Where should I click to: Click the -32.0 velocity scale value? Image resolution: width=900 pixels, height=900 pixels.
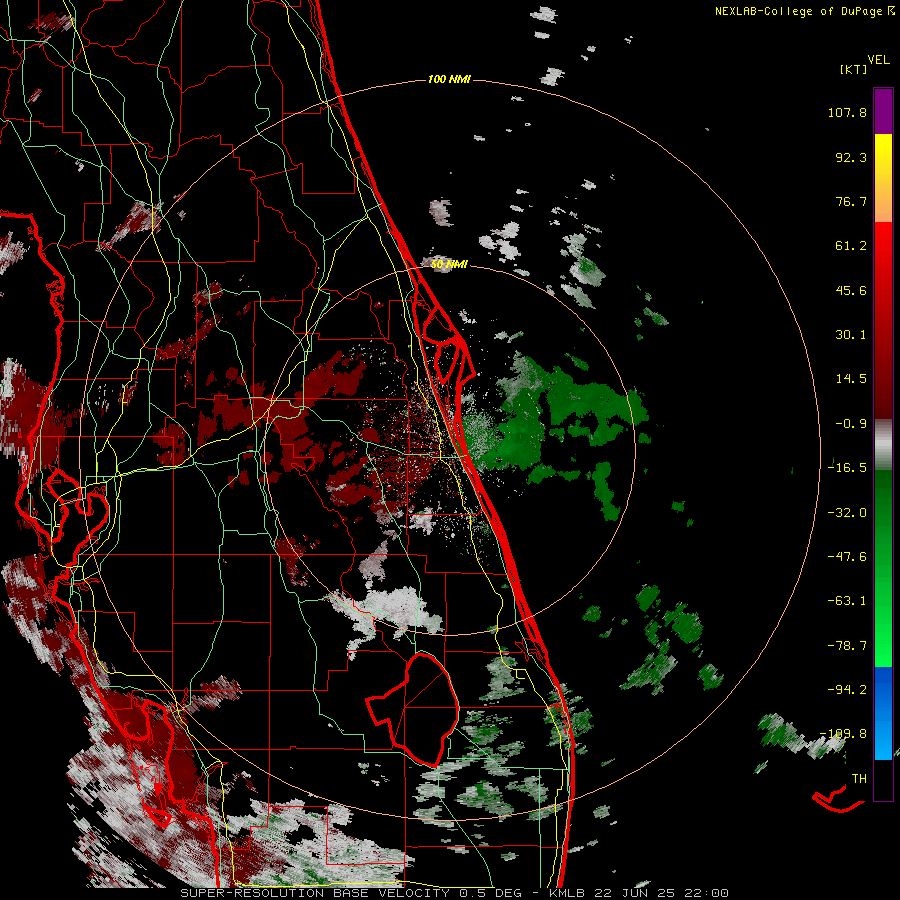(x=847, y=513)
